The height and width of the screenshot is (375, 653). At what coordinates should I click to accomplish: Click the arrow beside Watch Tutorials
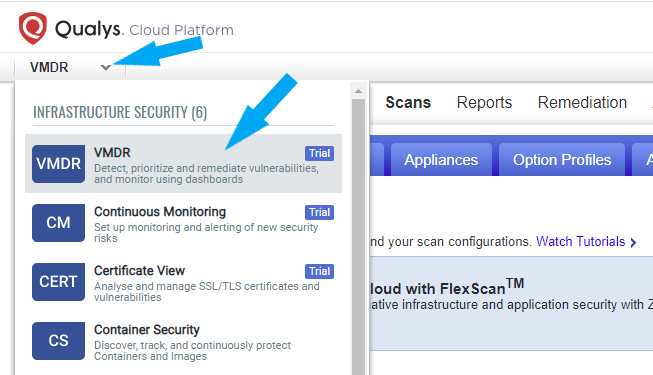click(633, 242)
